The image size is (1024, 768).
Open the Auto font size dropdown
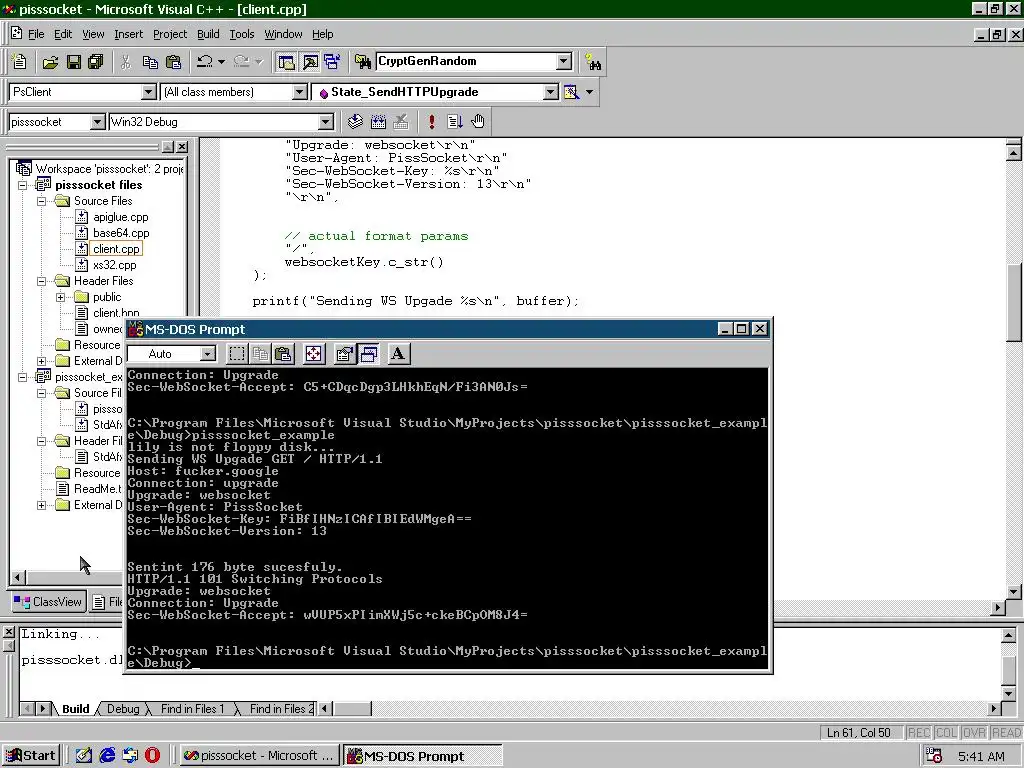coord(208,354)
